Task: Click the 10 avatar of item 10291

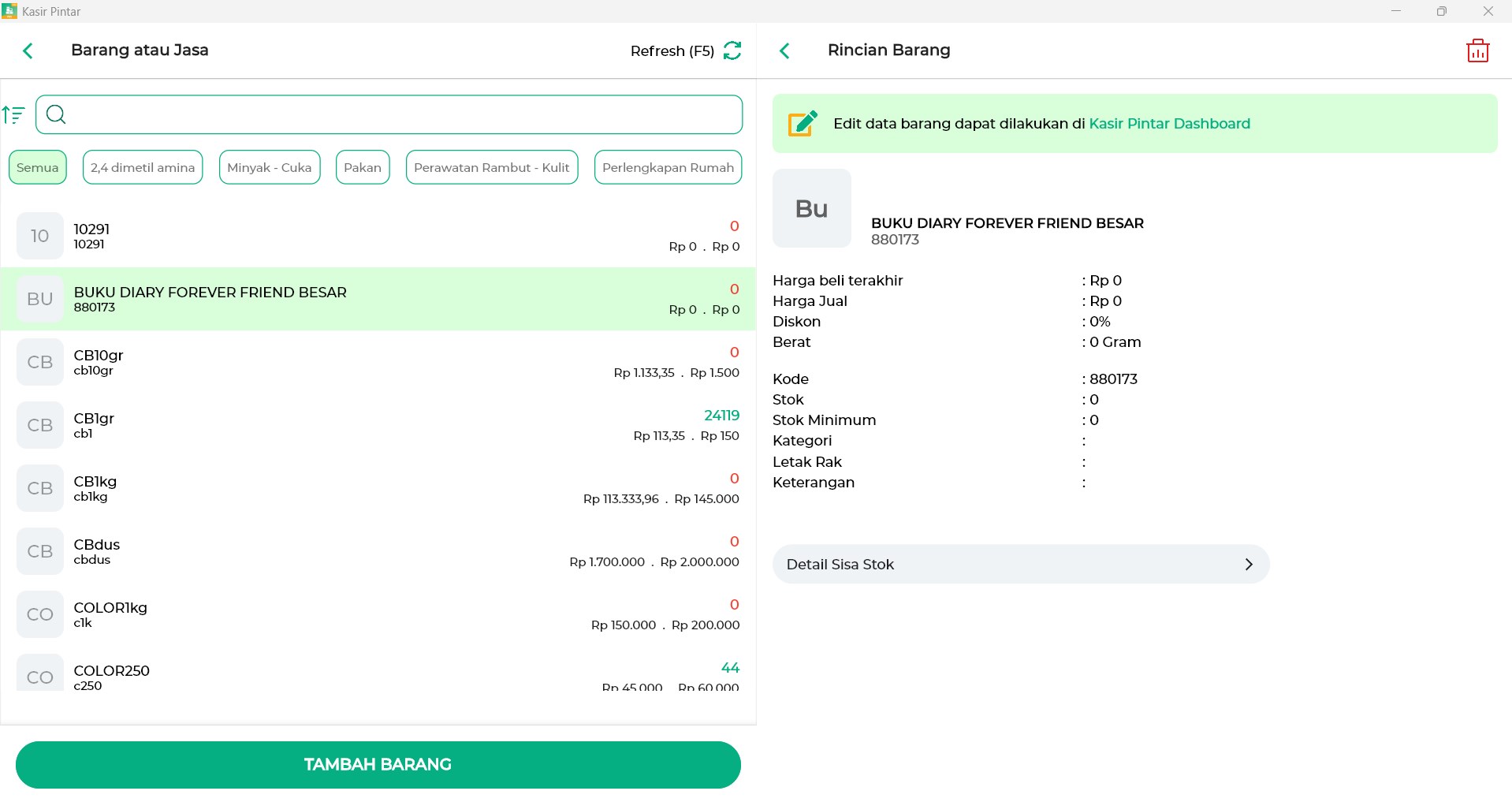Action: coord(40,236)
